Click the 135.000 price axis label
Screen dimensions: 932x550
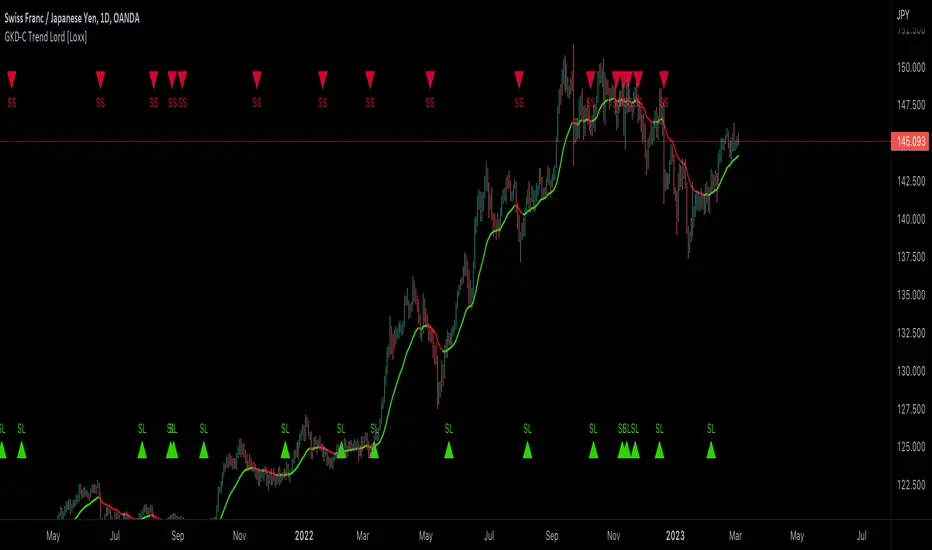[911, 295]
